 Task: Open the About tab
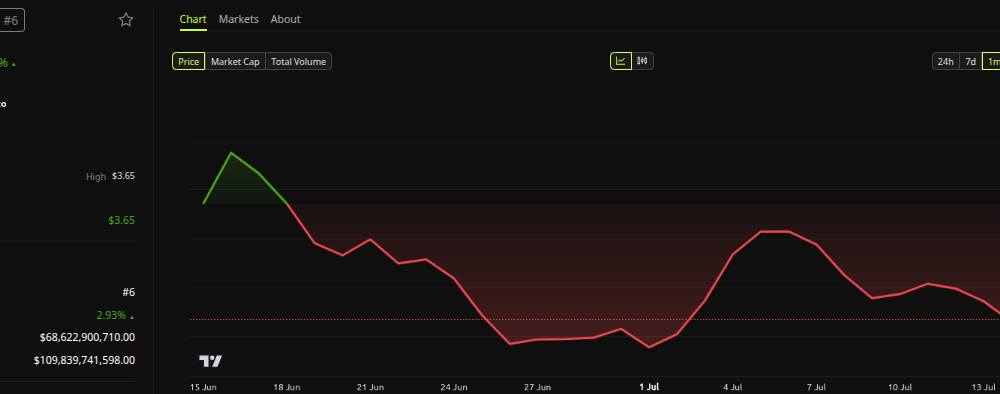(285, 19)
